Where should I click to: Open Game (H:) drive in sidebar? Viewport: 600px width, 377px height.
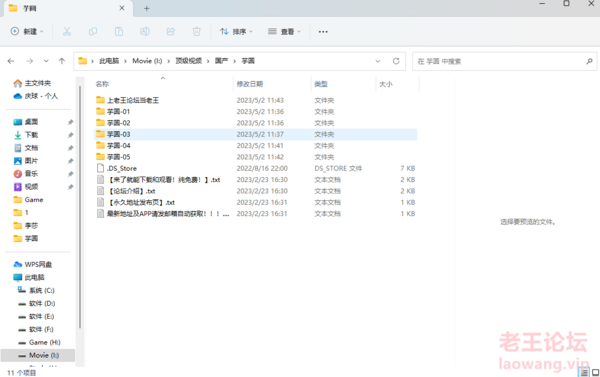pyautogui.click(x=39, y=343)
